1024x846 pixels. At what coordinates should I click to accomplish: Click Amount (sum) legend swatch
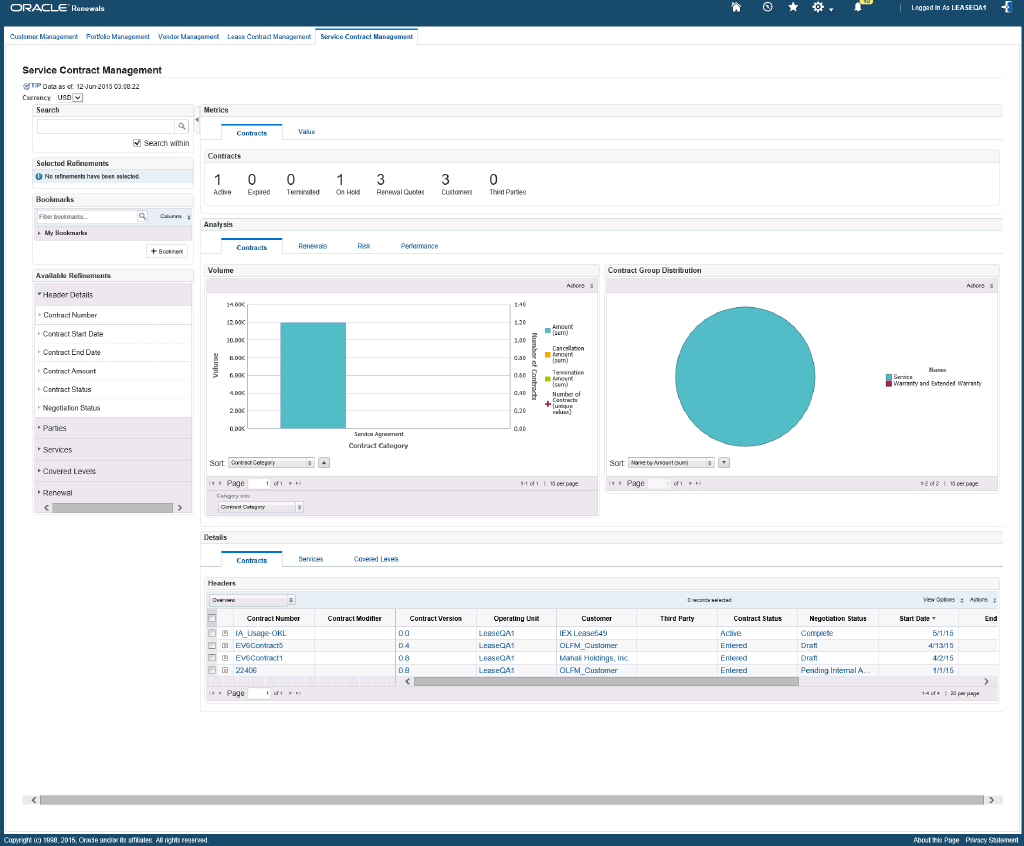point(547,330)
